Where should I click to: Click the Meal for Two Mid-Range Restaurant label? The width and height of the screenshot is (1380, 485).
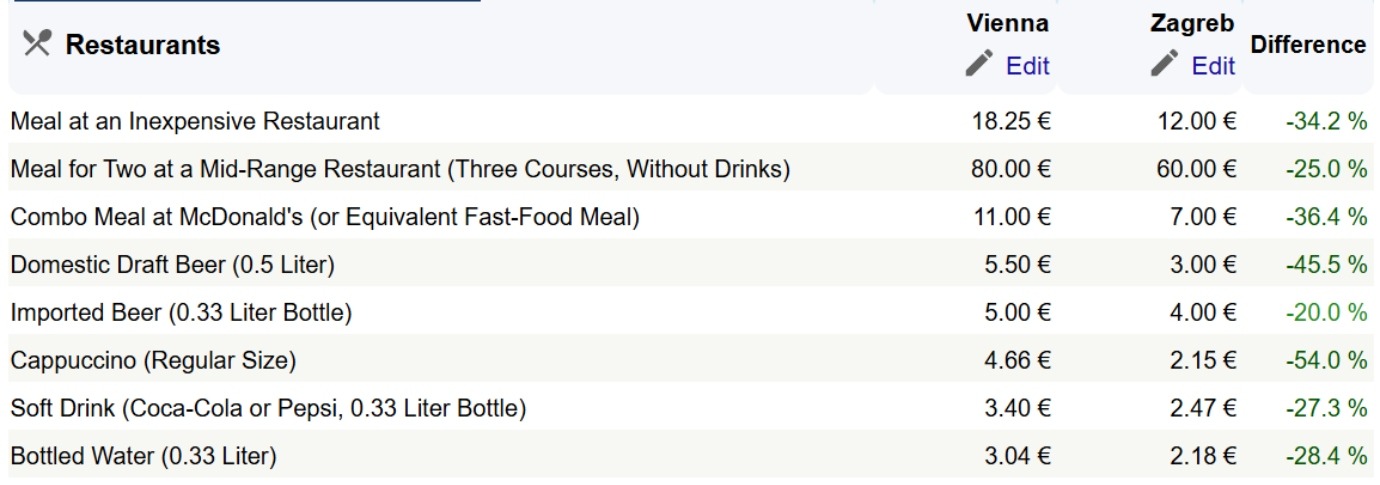(x=400, y=170)
